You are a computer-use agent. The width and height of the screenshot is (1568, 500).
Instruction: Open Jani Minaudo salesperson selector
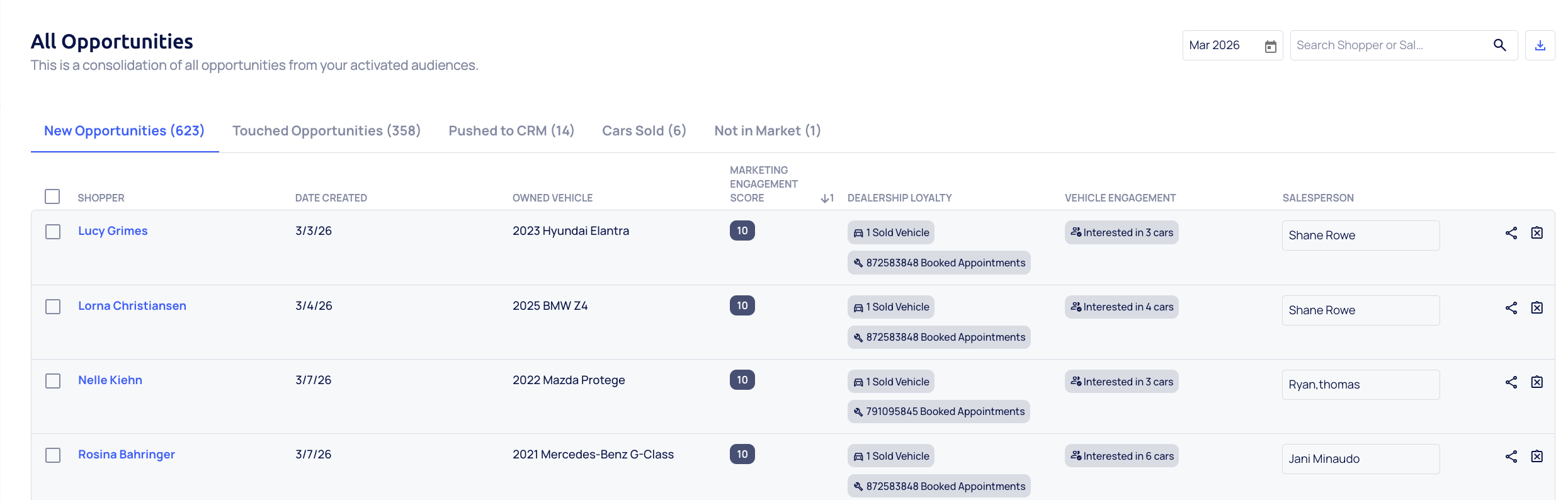pos(1360,459)
